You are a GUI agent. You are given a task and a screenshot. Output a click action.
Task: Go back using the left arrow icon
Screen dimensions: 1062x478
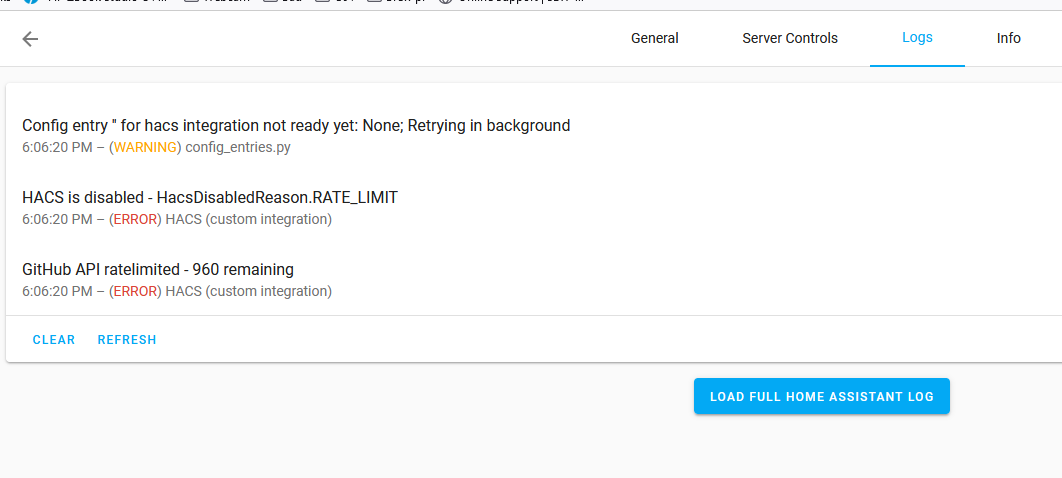30,39
